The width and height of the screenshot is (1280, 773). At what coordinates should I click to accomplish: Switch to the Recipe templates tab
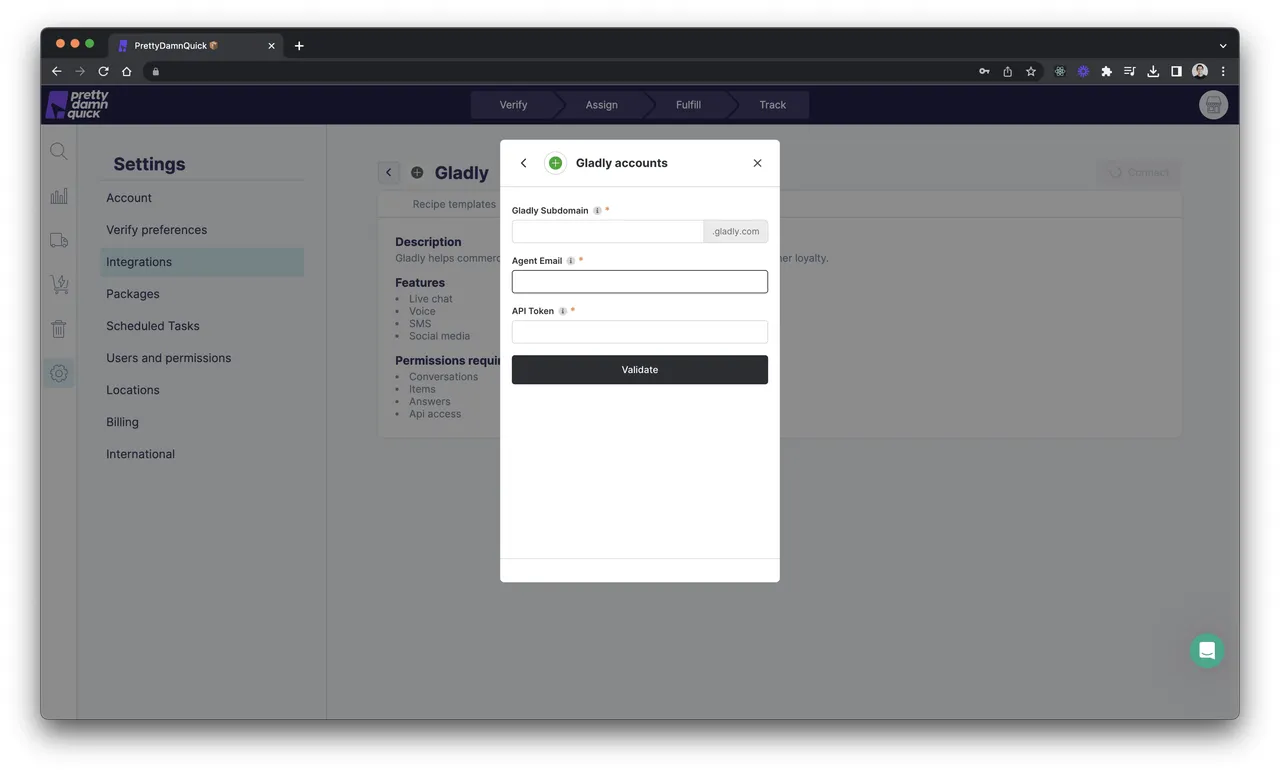point(454,204)
